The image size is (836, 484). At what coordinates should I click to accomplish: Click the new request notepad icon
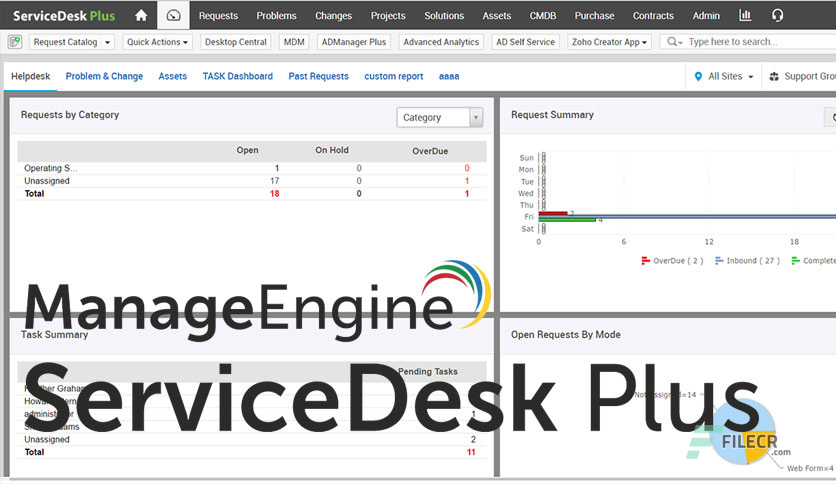click(15, 42)
